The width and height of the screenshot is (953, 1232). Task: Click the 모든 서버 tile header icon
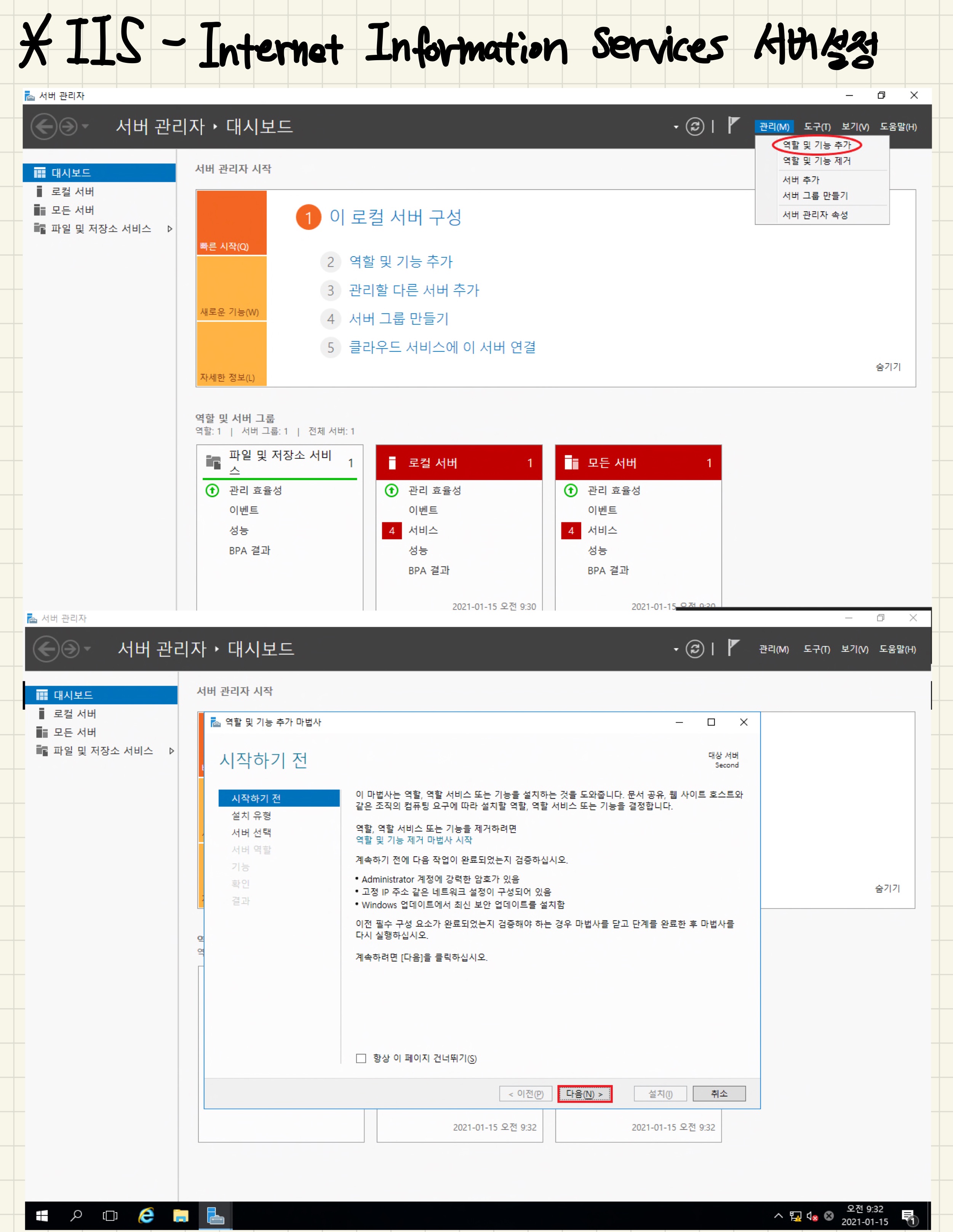[x=572, y=463]
